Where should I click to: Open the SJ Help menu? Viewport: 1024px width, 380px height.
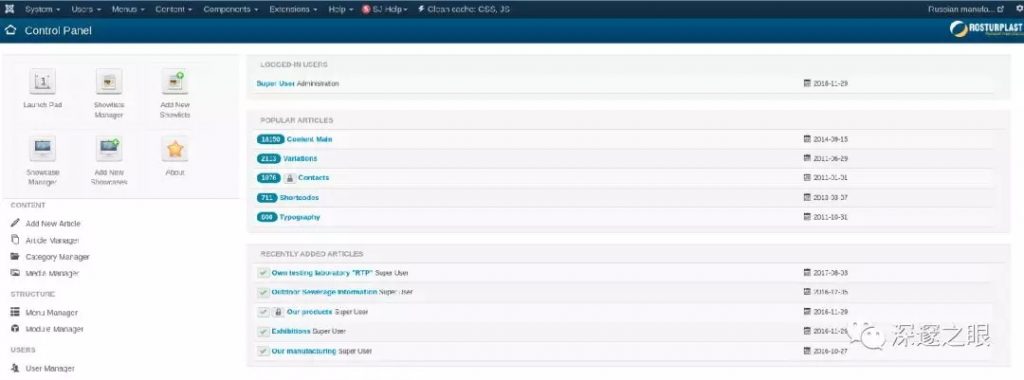[385, 9]
